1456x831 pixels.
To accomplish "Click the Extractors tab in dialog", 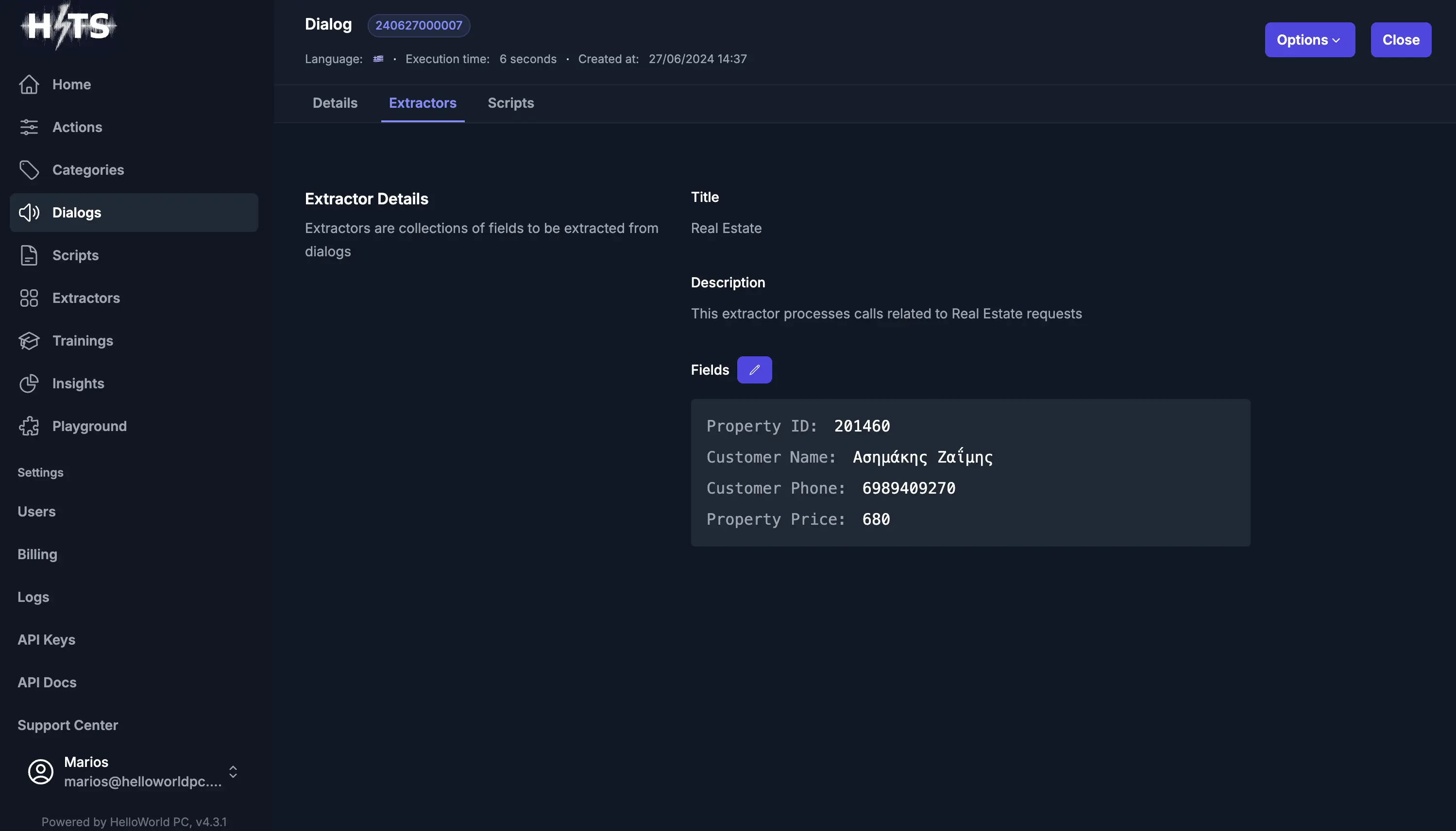I will (x=422, y=103).
